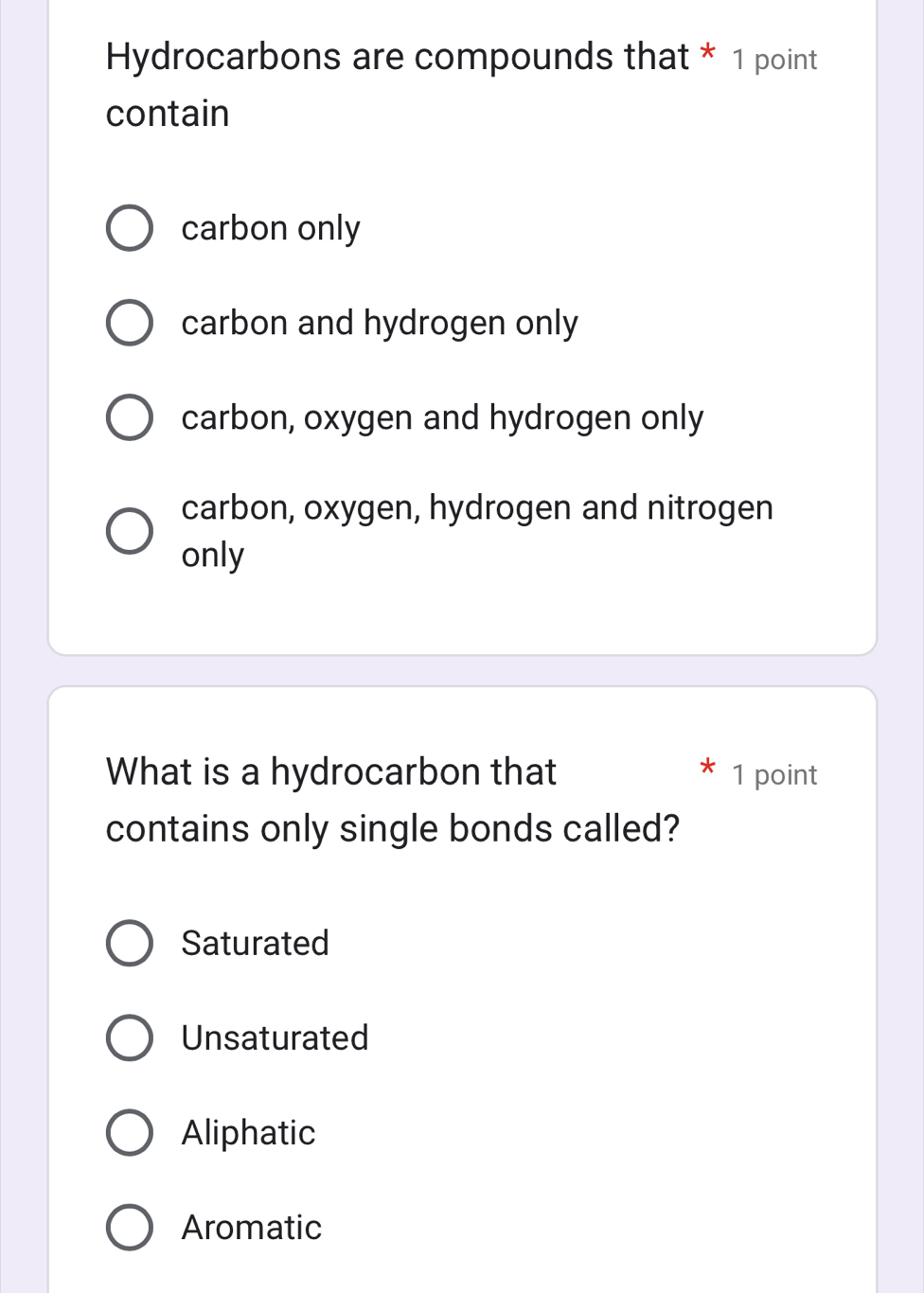
Task: Click the 'Aliphatic' answer label text
Action: pyautogui.click(x=249, y=1132)
